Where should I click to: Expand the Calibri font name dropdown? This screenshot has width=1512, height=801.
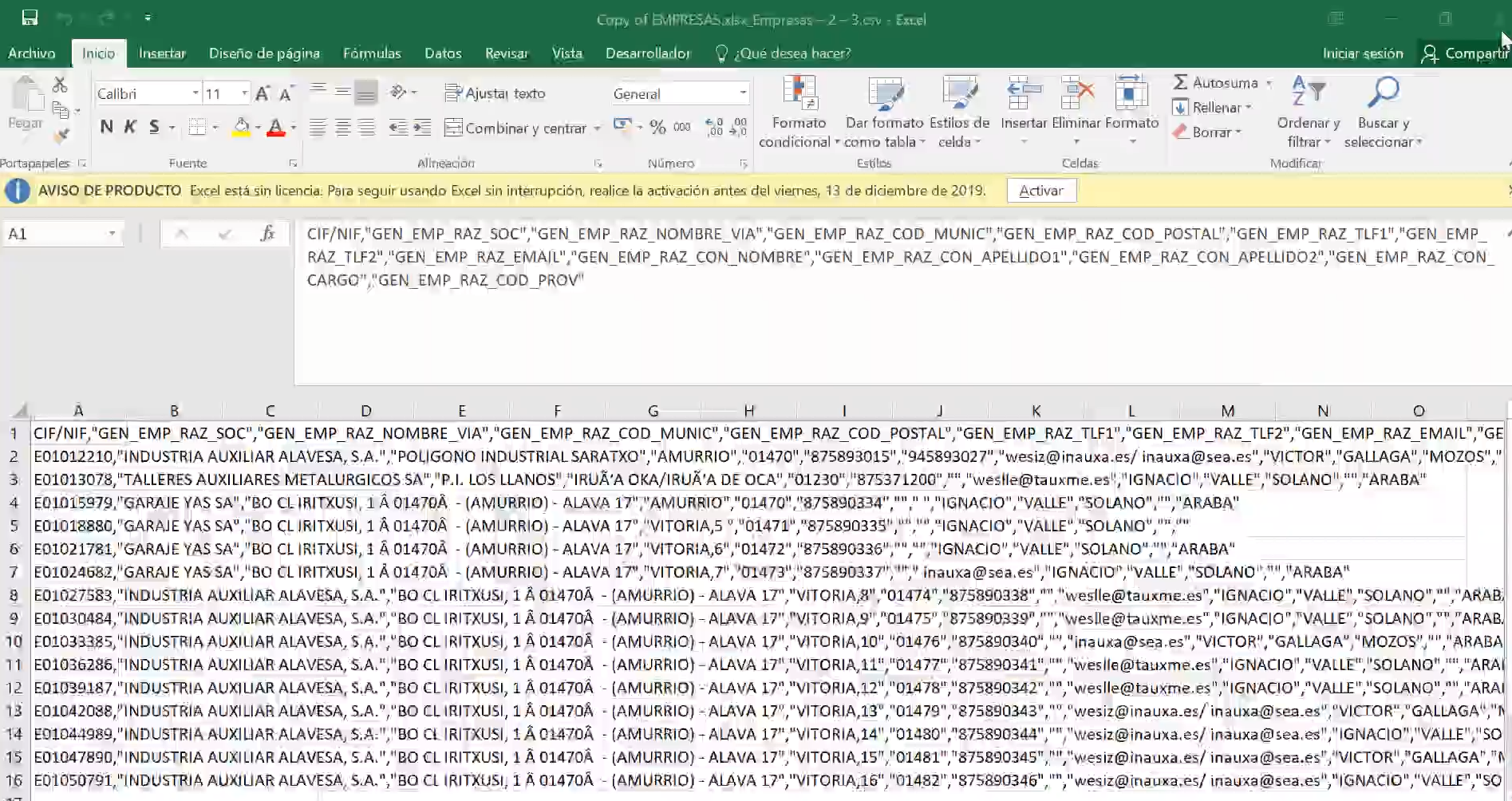coord(195,93)
